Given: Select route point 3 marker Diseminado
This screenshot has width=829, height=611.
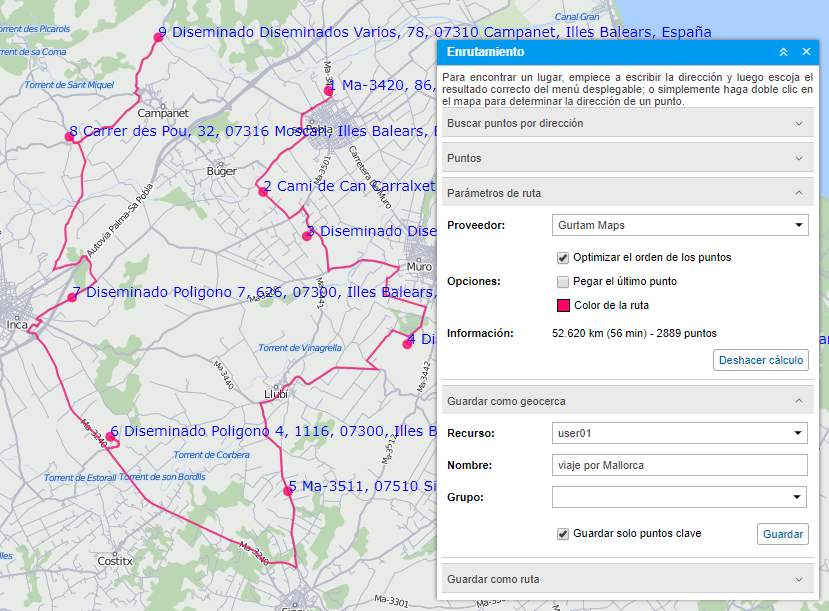Looking at the screenshot, I should tap(307, 236).
